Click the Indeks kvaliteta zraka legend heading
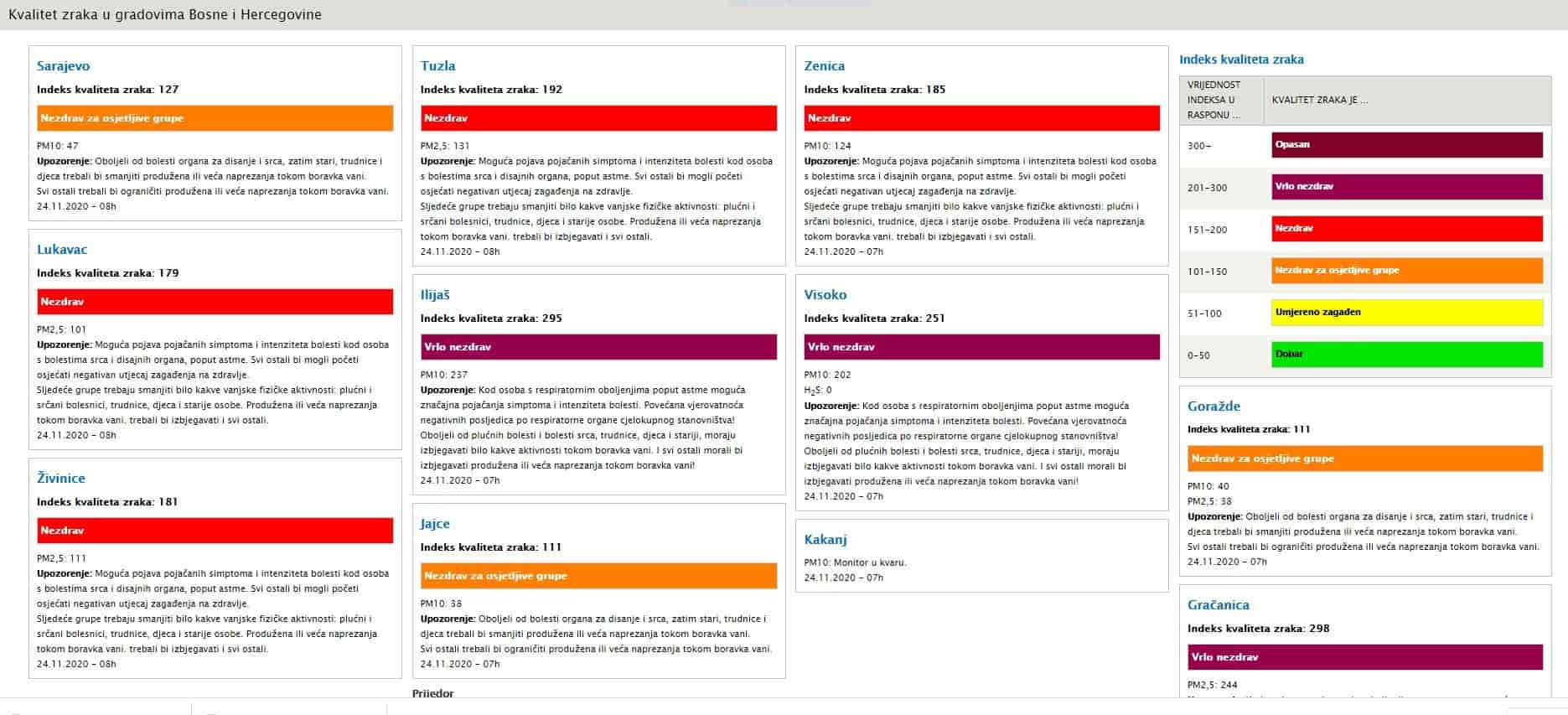Screen dimensions: 1568x715 click(1241, 60)
